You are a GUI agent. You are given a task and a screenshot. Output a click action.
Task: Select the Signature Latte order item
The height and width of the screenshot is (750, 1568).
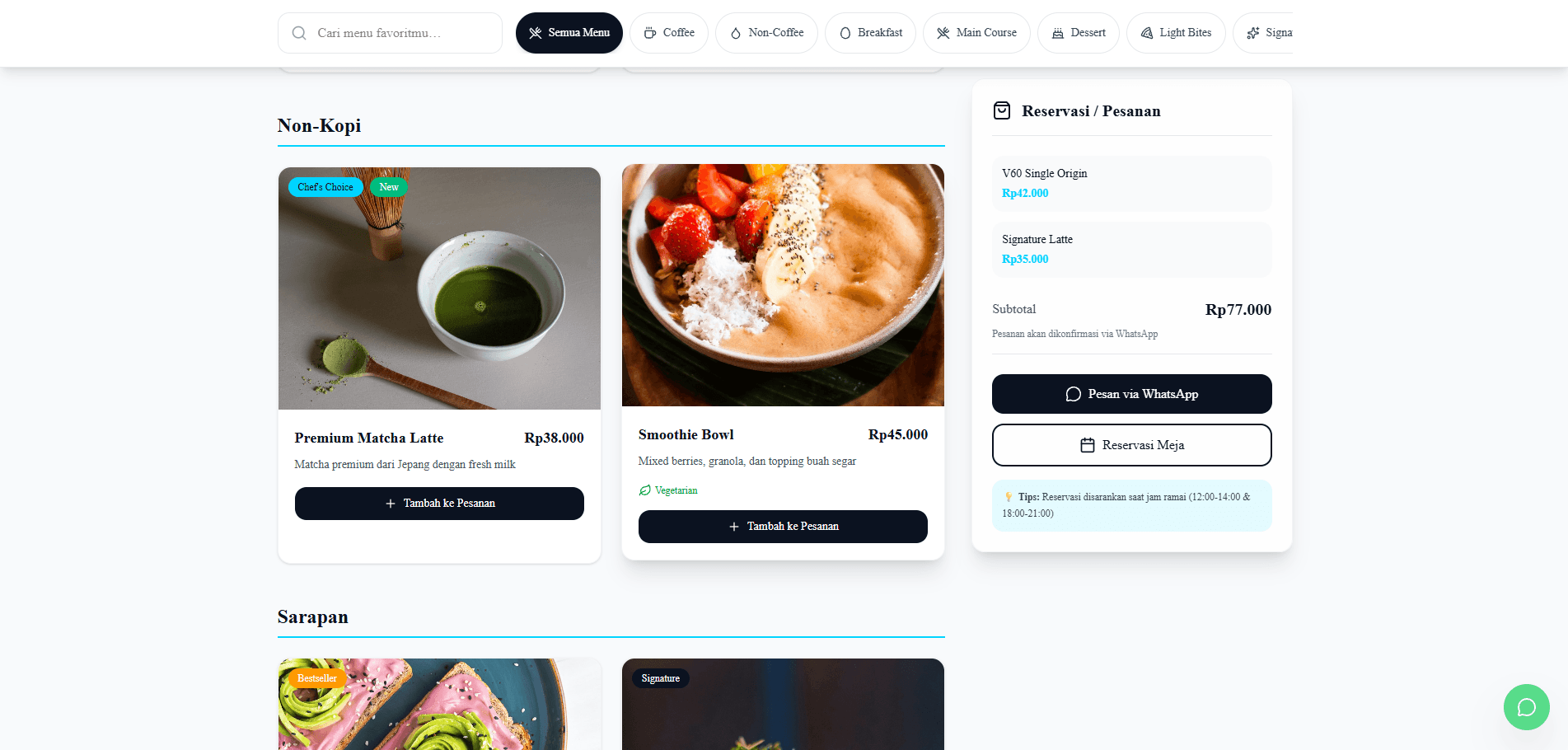(1132, 250)
